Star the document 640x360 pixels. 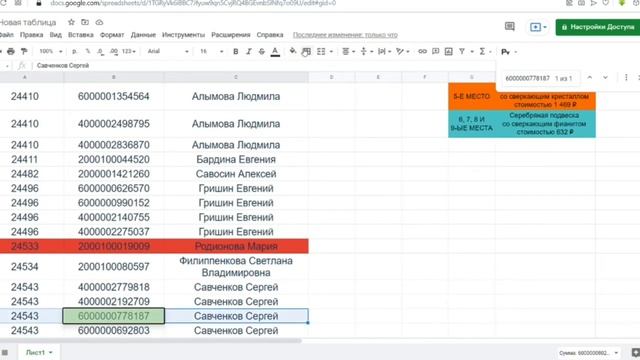71,22
